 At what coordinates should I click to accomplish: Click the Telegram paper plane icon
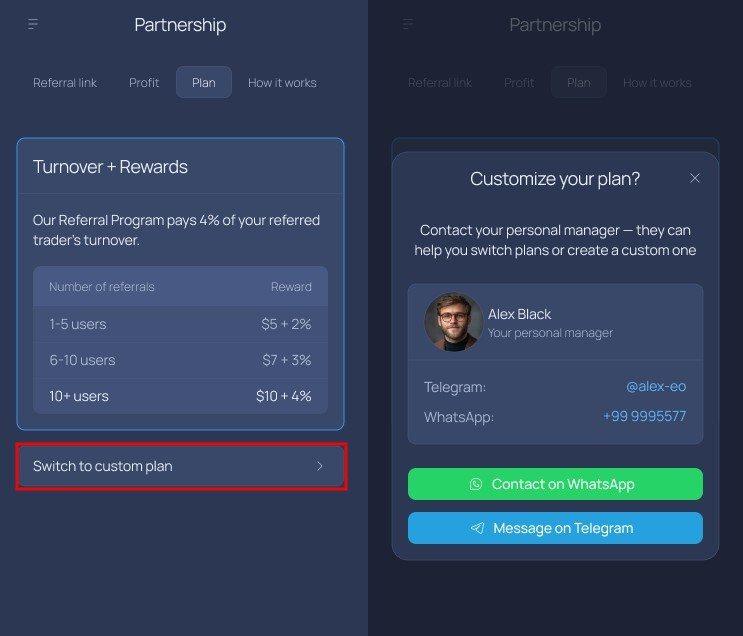click(478, 528)
